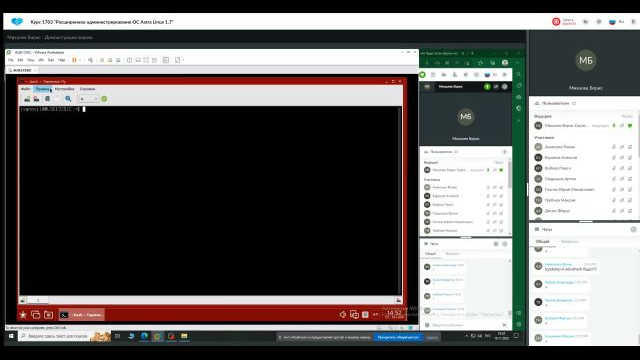The image size is (640, 360).
Task: Toggle green screen-share icon for presenter row
Action: point(630,126)
